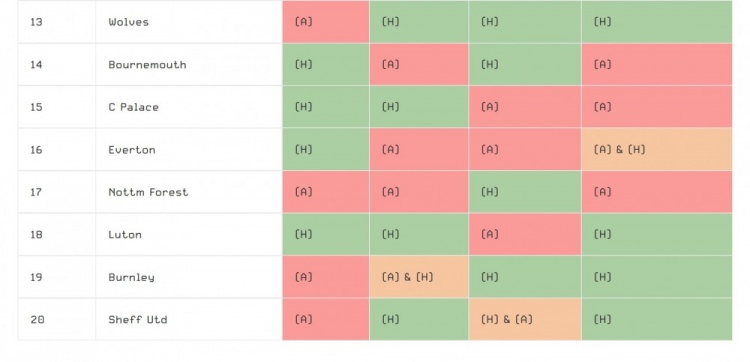
Task: Click C Palace's last red (A) cell
Action: point(657,107)
